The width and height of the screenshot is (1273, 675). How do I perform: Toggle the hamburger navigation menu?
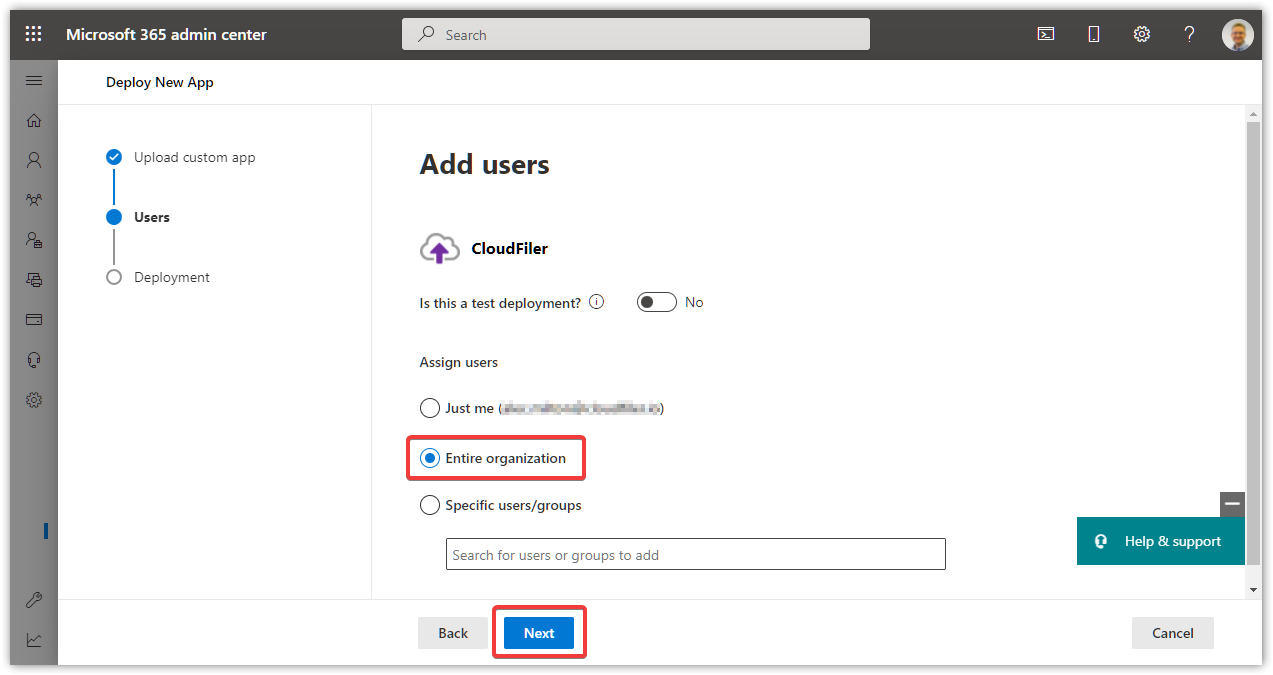(34, 81)
